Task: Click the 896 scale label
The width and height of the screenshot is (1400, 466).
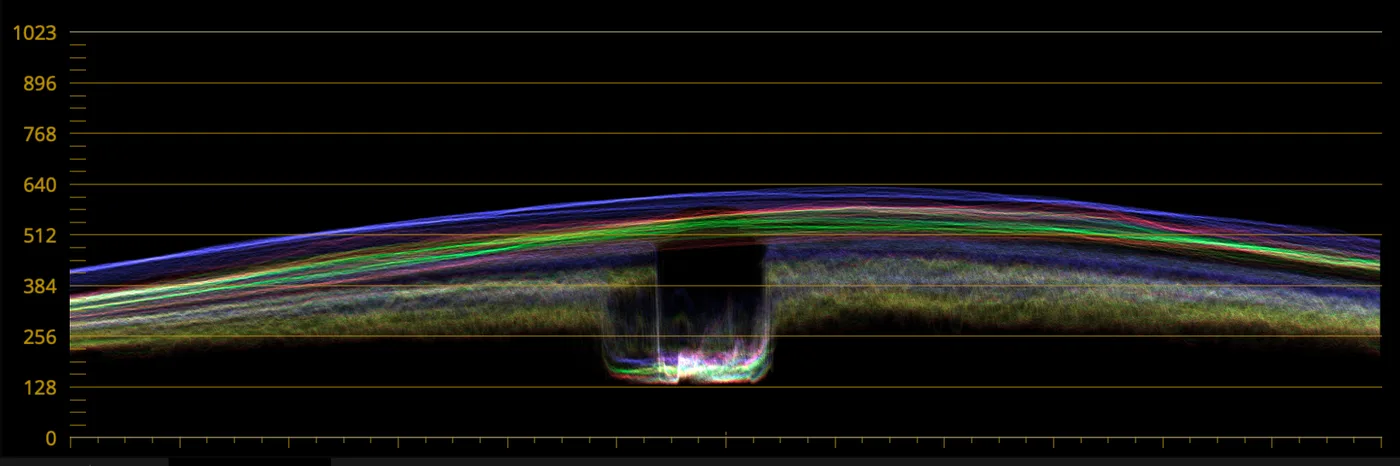Action: point(39,83)
